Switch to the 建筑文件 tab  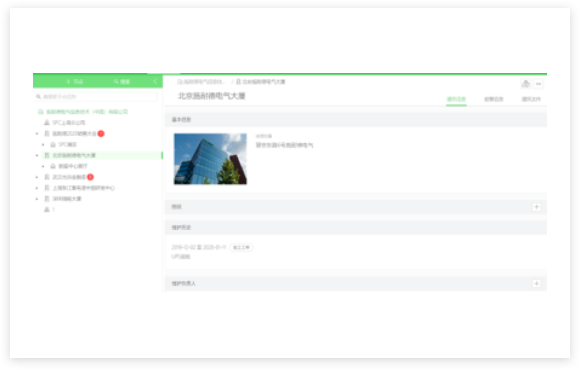point(531,99)
